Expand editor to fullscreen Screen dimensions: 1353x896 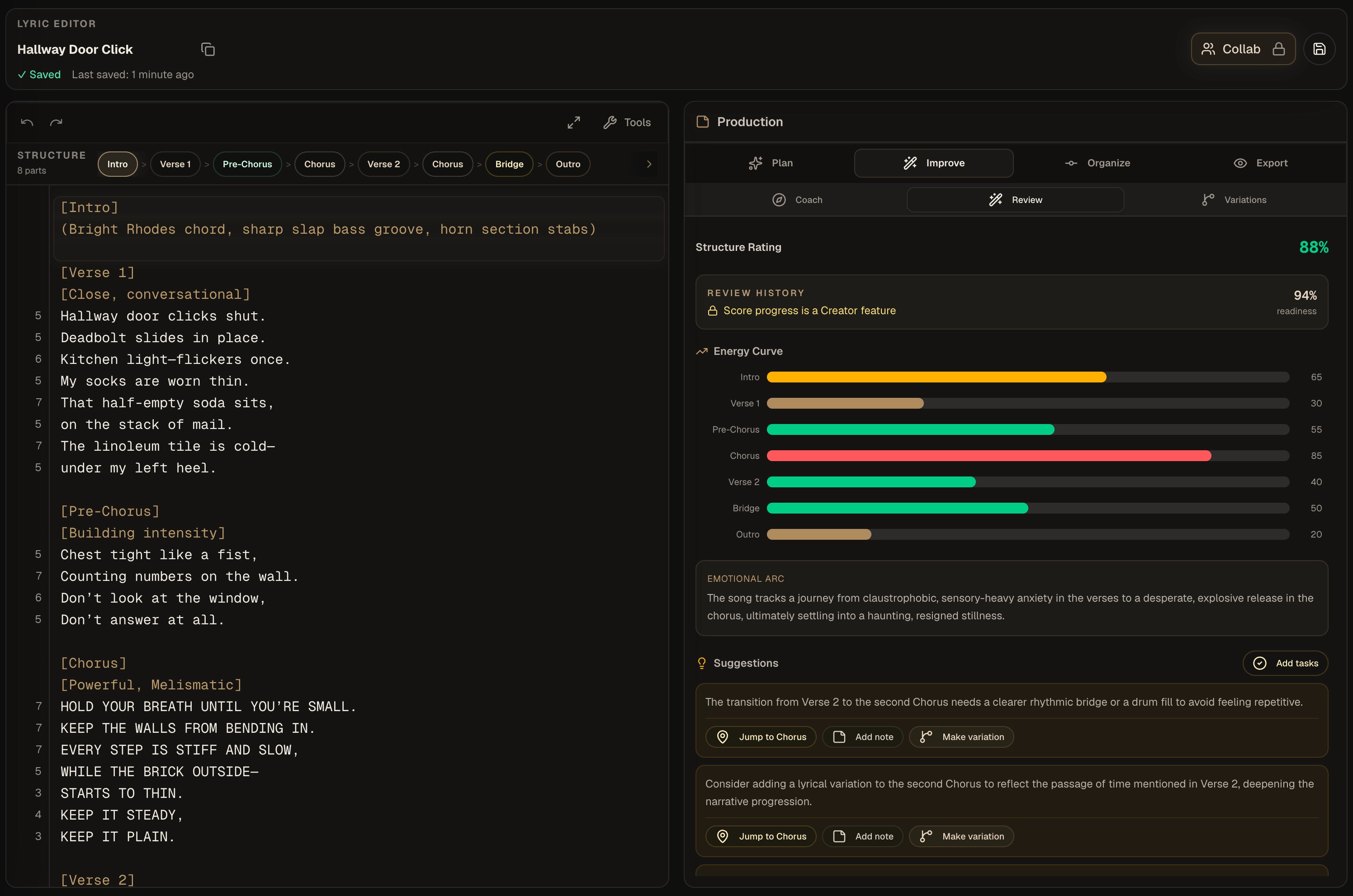tap(573, 123)
